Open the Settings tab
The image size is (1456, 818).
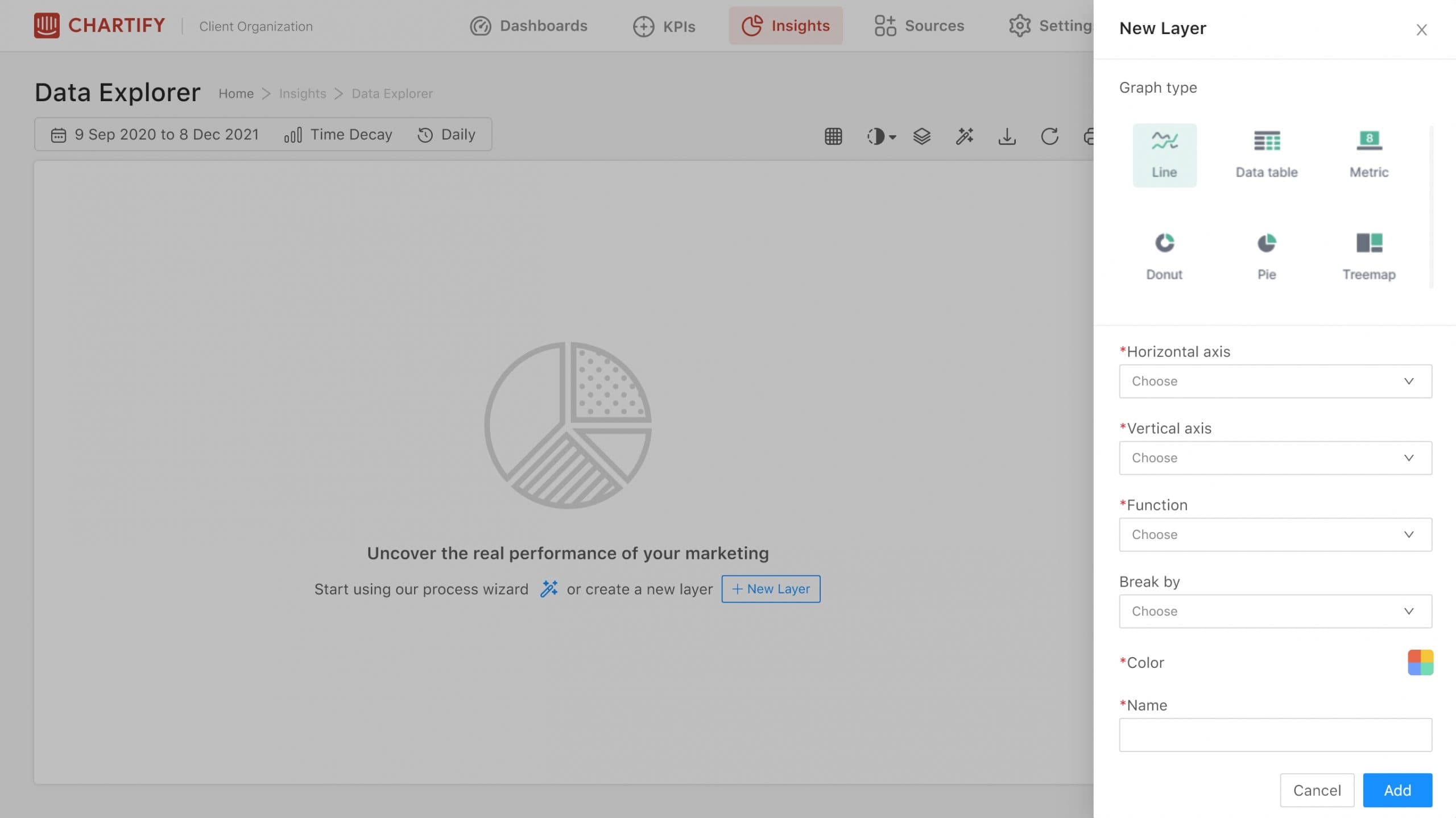[1051, 26]
